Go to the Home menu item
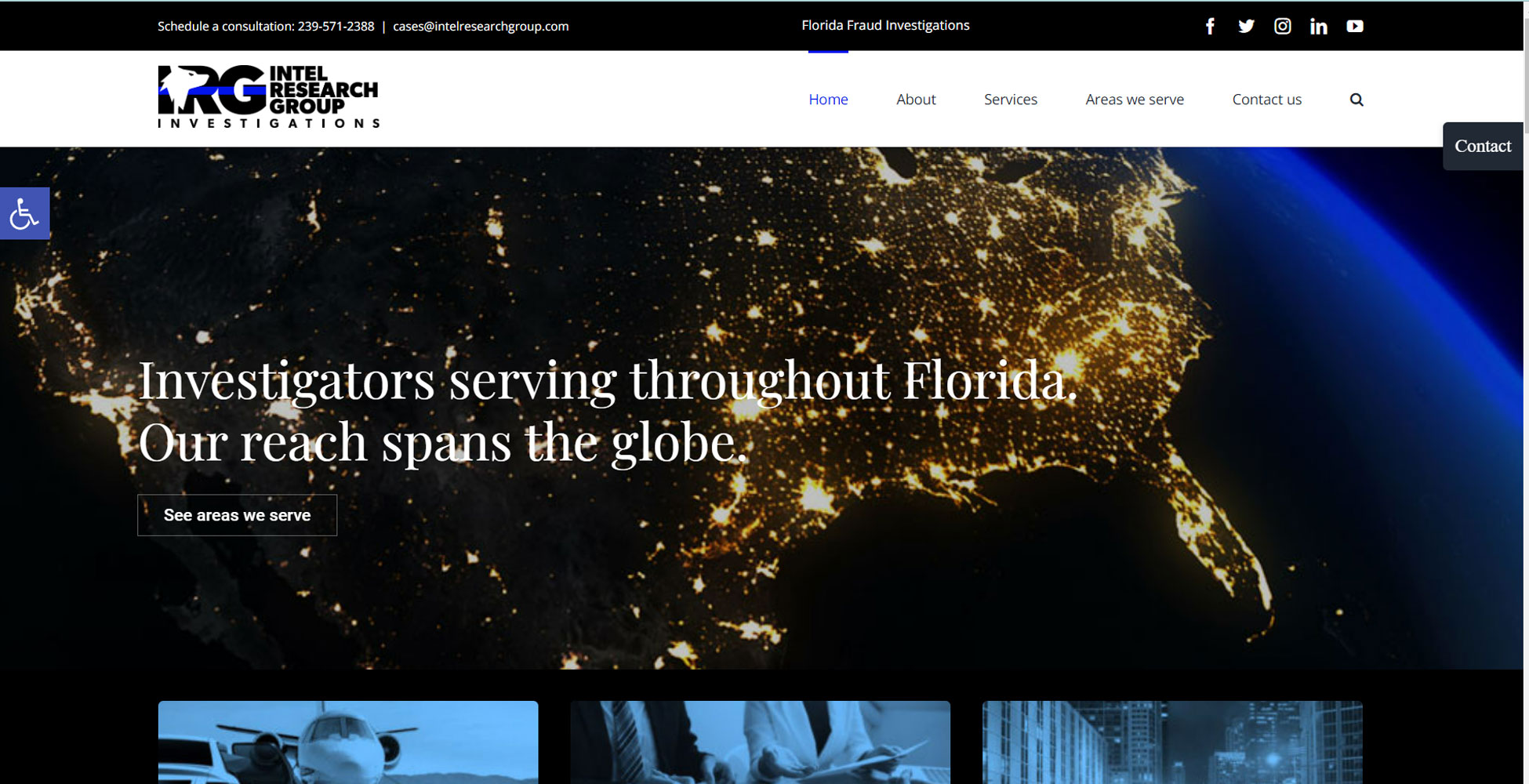The height and width of the screenshot is (784, 1529). coord(828,100)
